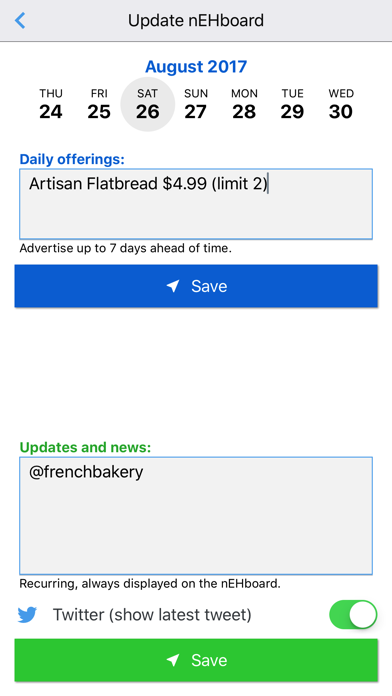The width and height of the screenshot is (392, 696).
Task: Click the arrow icon on green Save button
Action: coord(173,660)
